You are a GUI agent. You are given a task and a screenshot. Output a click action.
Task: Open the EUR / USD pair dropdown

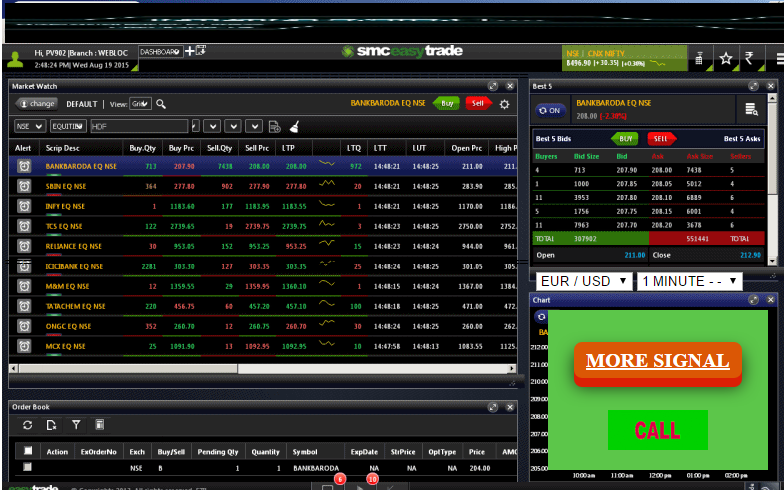(584, 282)
